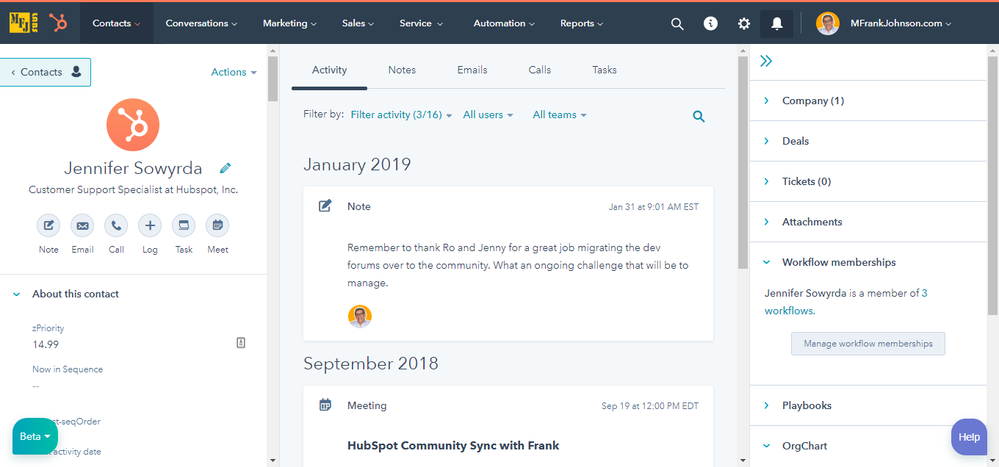This screenshot has height=467, width=999.
Task: Make a Call using the Call icon
Action: [x=116, y=225]
